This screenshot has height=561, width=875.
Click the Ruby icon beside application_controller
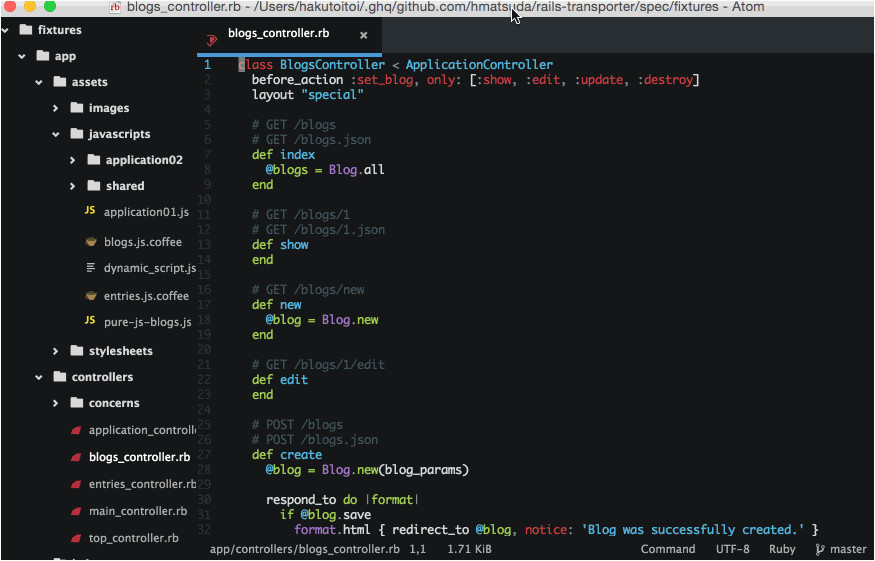(75, 430)
